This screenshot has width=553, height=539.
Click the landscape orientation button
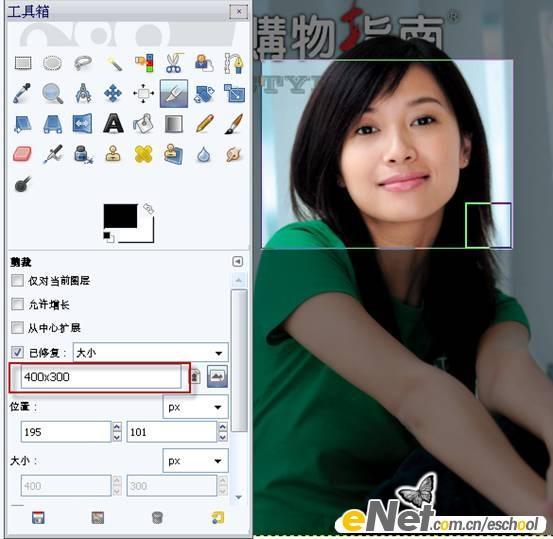[x=217, y=377]
